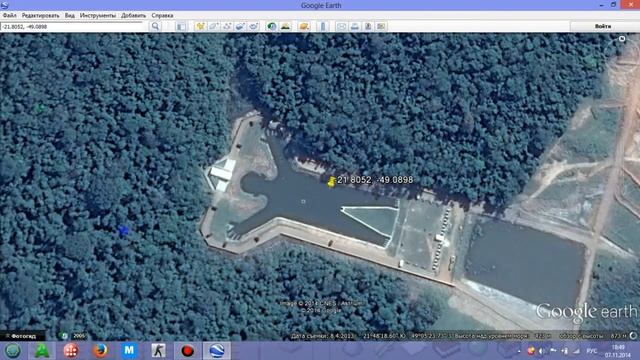Select the ruler tool
640x360 pixels.
[x=323, y=27]
